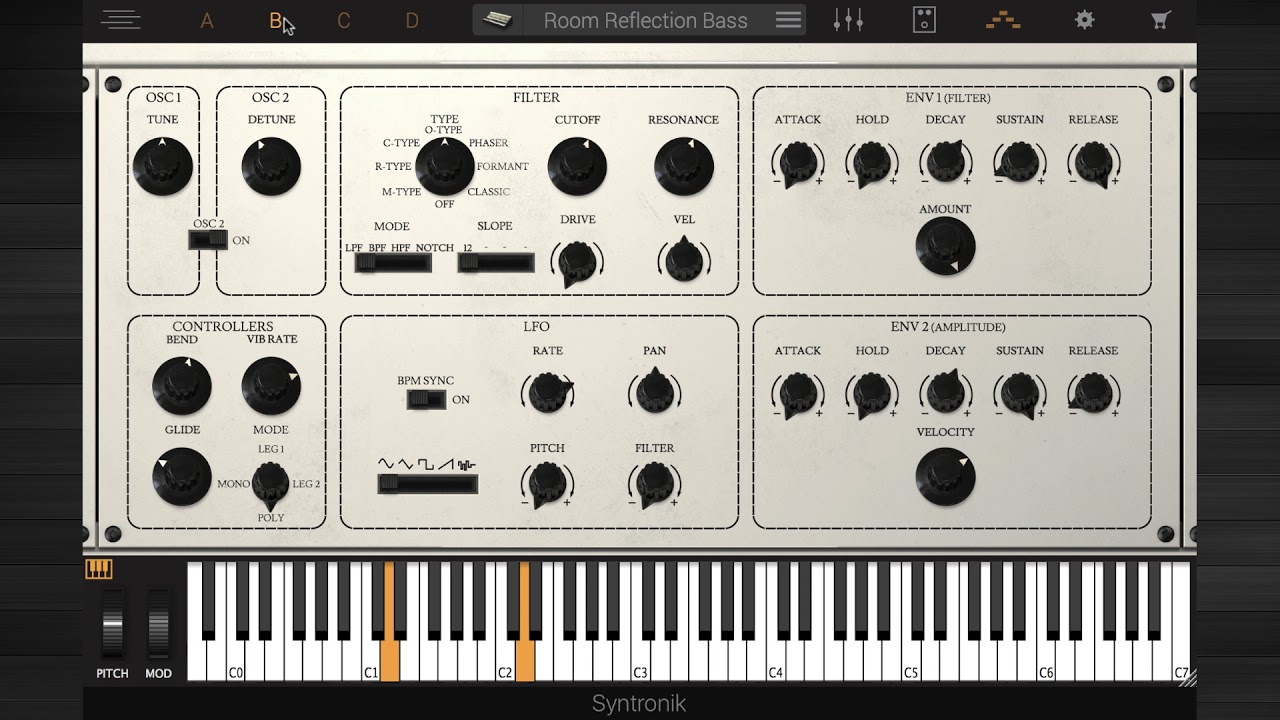Click the LFO waveform selector switch
Viewport: 1280px width, 720px height.
(x=427, y=484)
